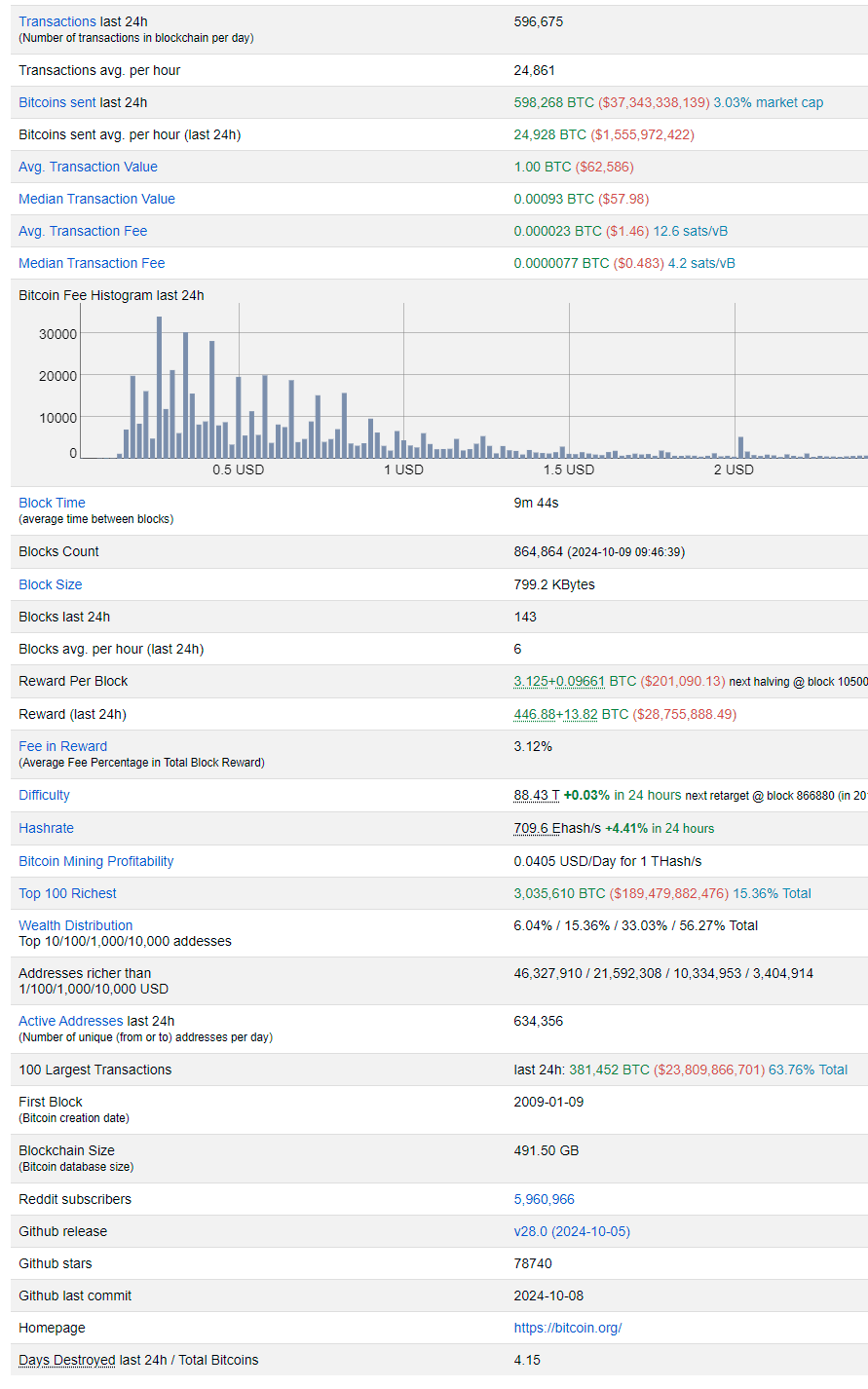Click the 598,268 BTC sent amount
The image size is (868, 1389).
pos(553,102)
